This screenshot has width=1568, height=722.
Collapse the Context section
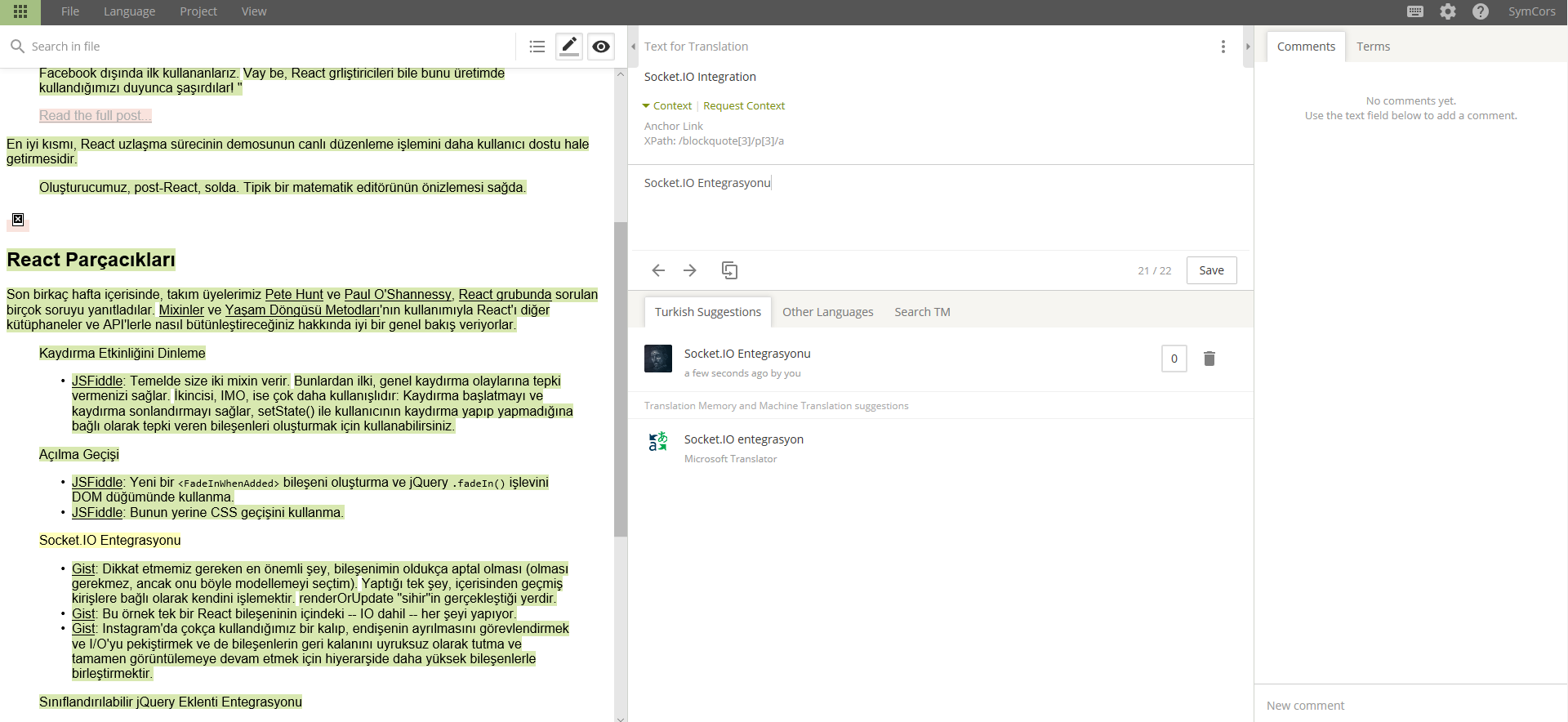tap(667, 105)
